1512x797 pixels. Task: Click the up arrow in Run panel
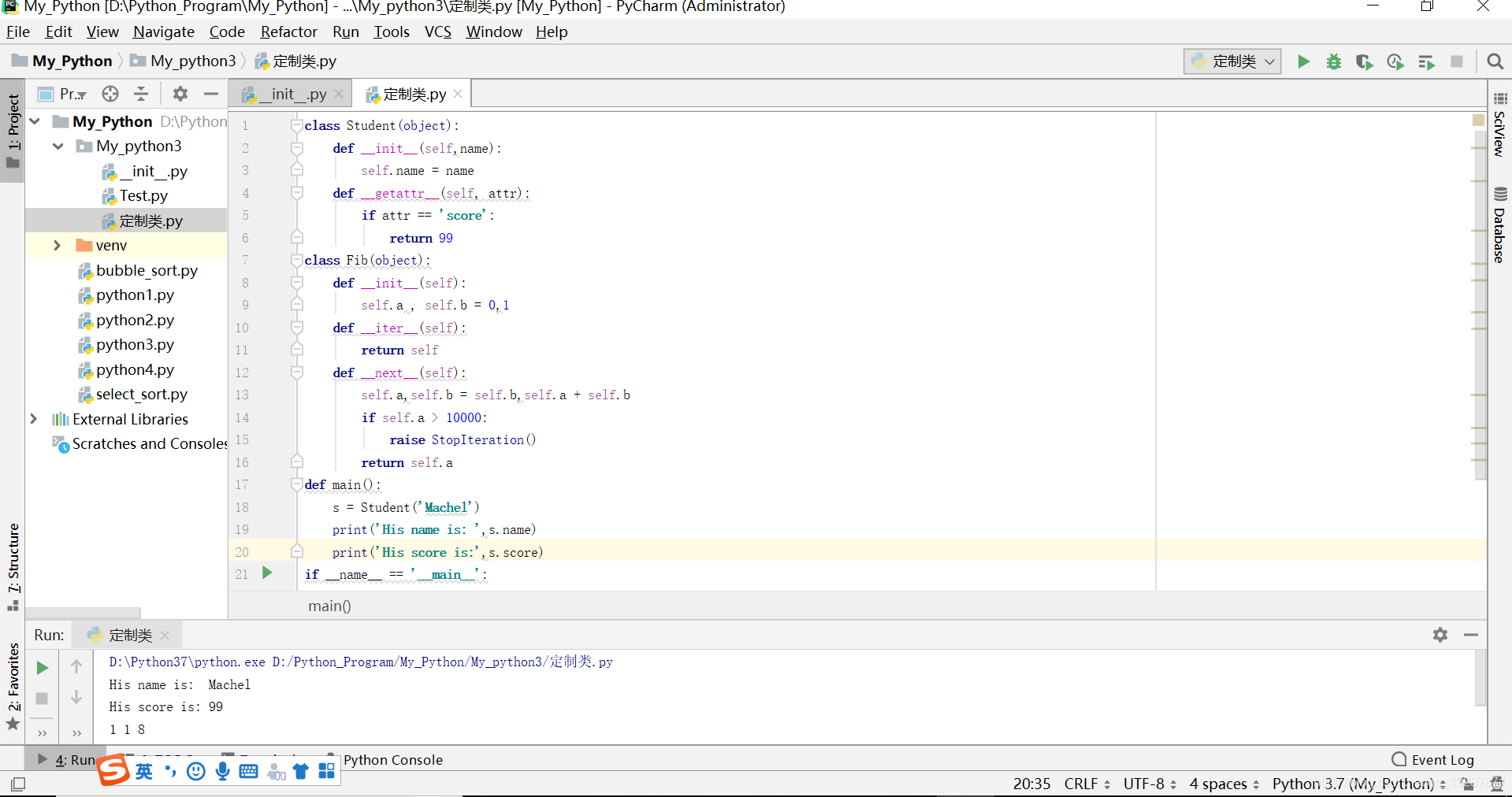[x=76, y=666]
